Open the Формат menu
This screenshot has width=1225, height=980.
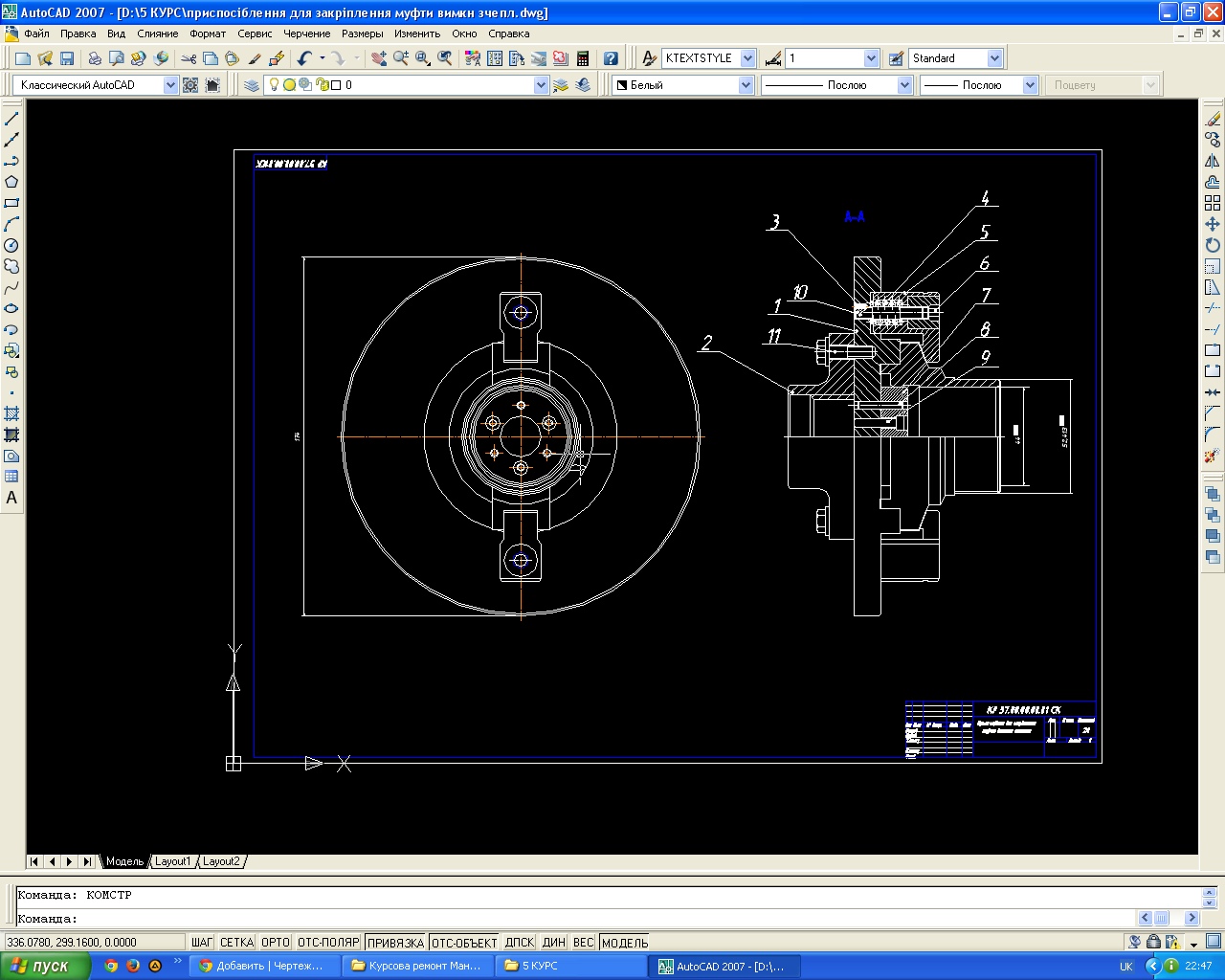(x=208, y=33)
